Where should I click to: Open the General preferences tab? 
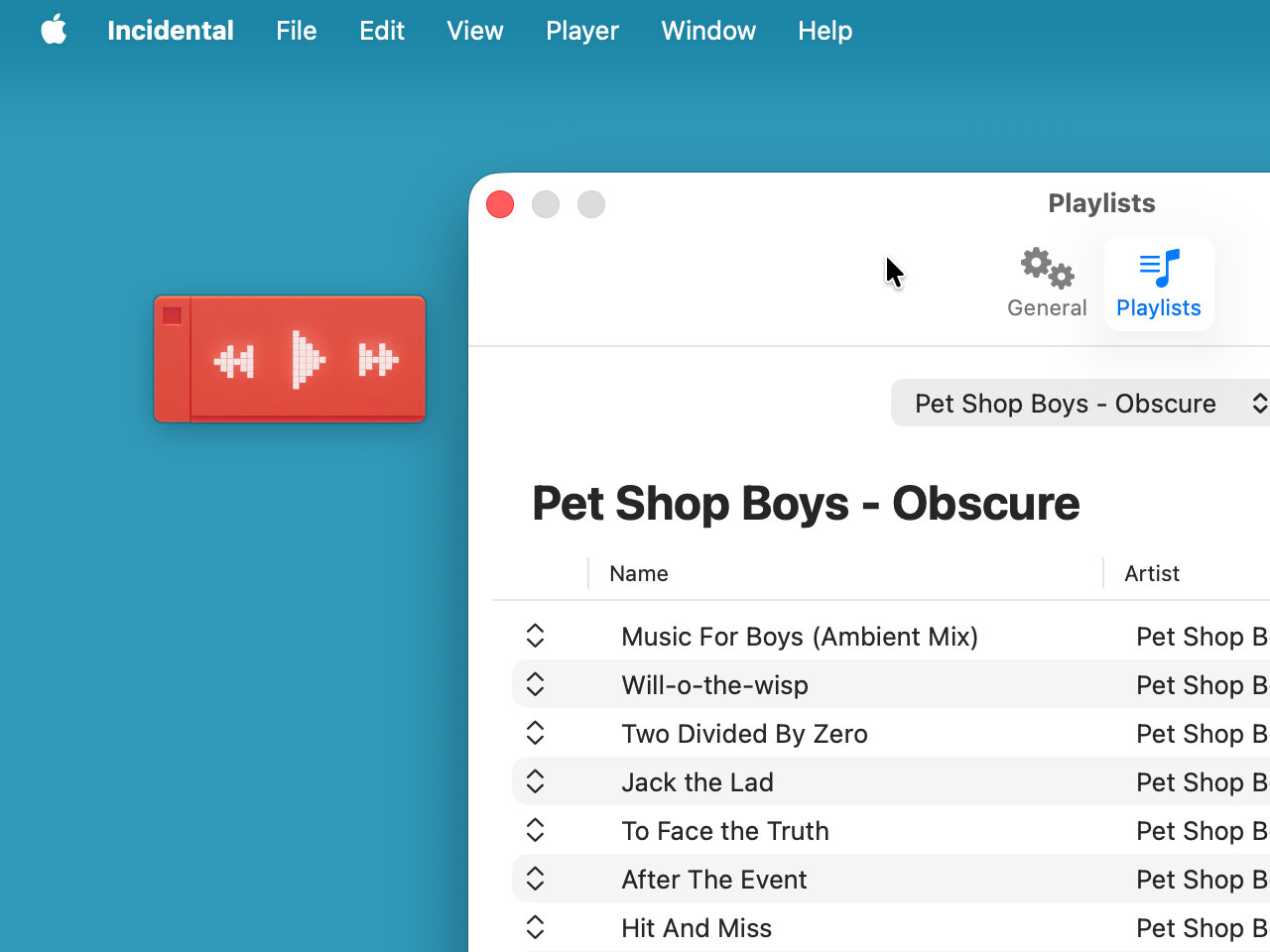(1047, 284)
